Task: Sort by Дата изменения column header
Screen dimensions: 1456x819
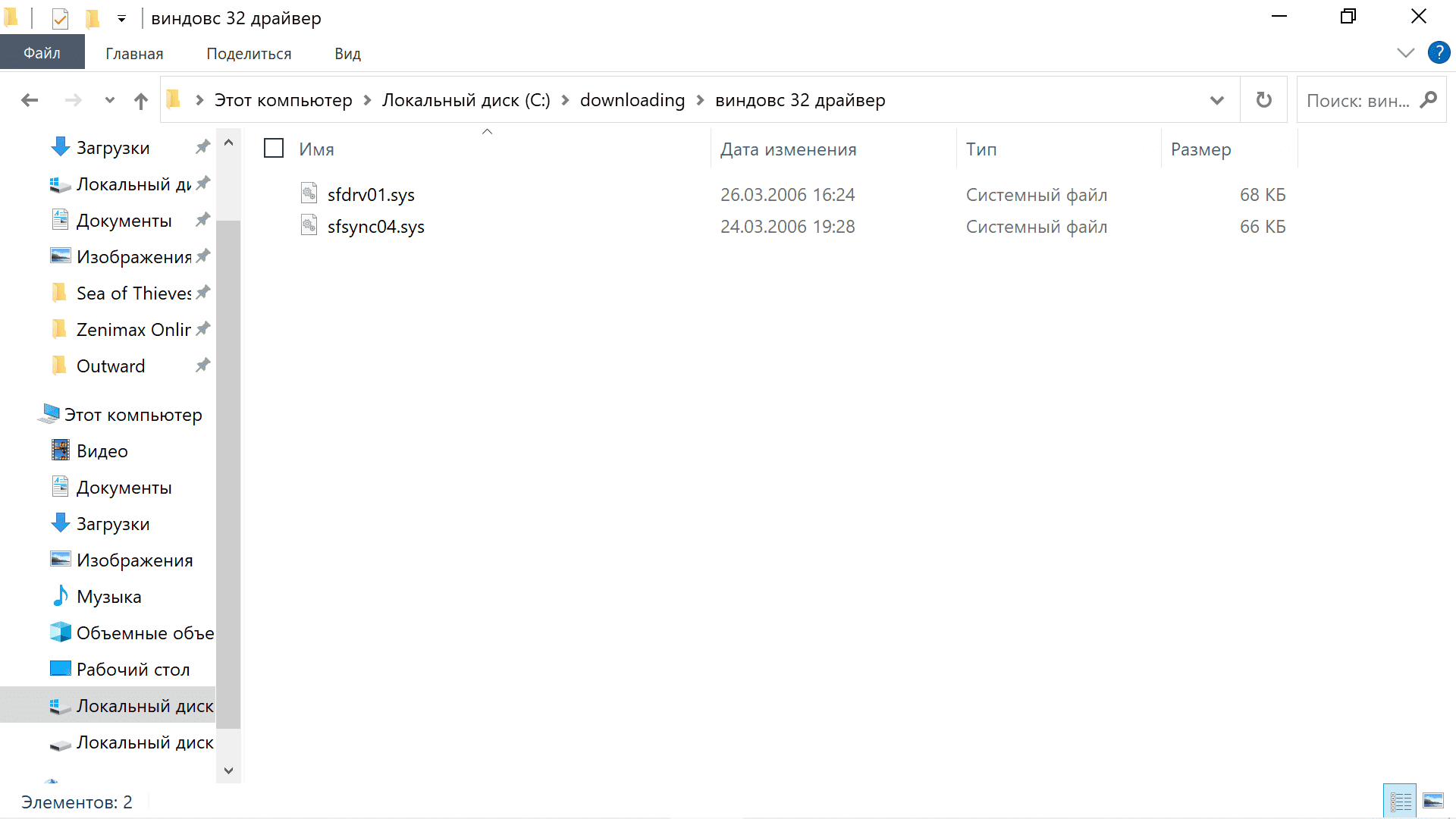Action: pyautogui.click(x=788, y=149)
